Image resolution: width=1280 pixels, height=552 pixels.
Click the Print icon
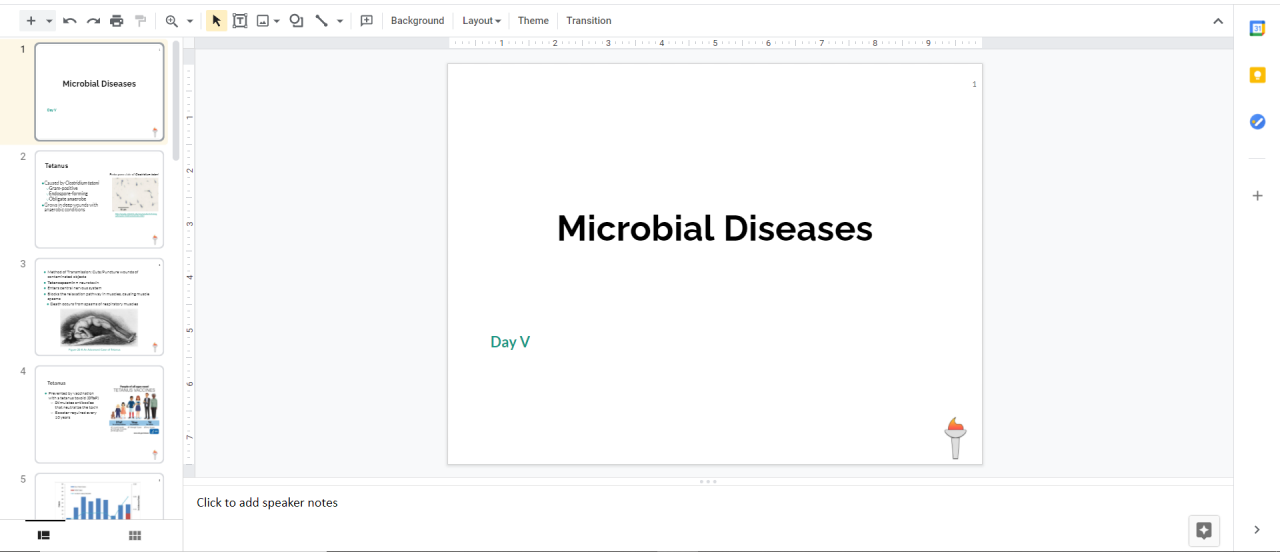(117, 21)
